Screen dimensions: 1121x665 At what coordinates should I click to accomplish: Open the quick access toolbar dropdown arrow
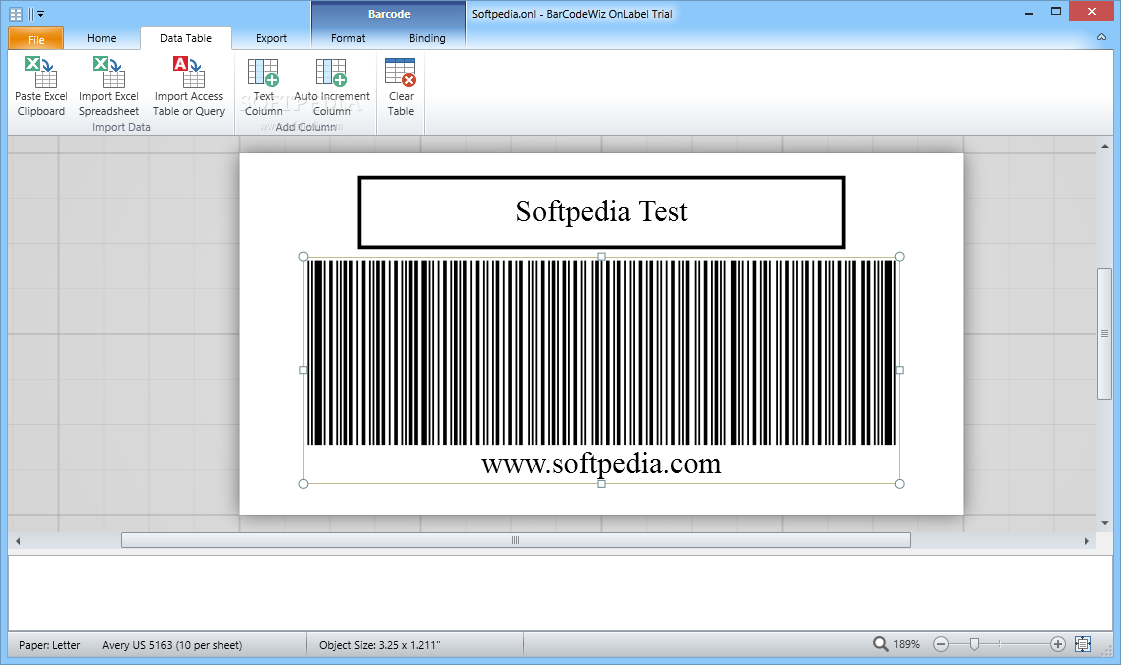pyautogui.click(x=41, y=14)
